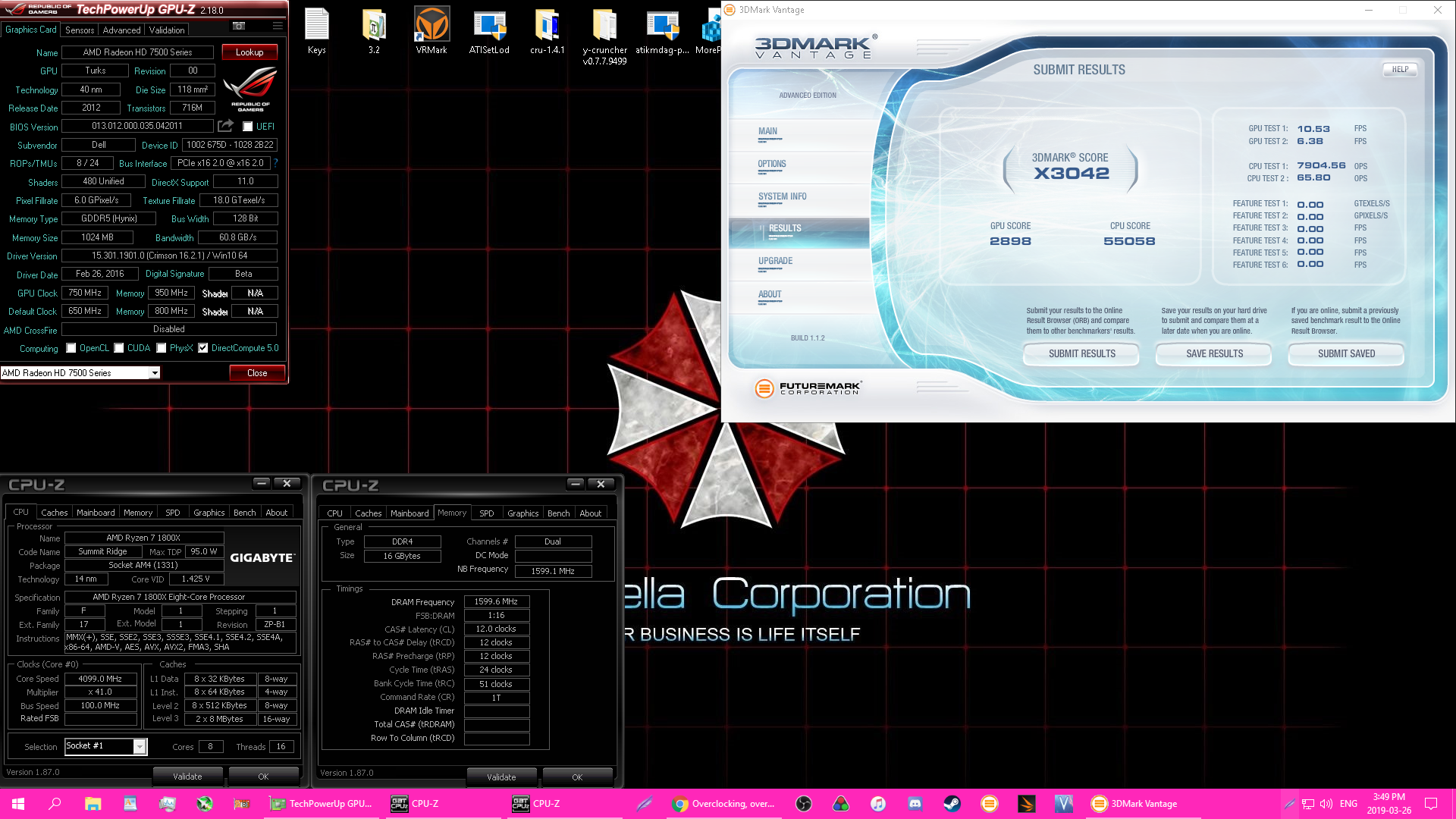Toggle the CUDA checkbox

click(119, 348)
